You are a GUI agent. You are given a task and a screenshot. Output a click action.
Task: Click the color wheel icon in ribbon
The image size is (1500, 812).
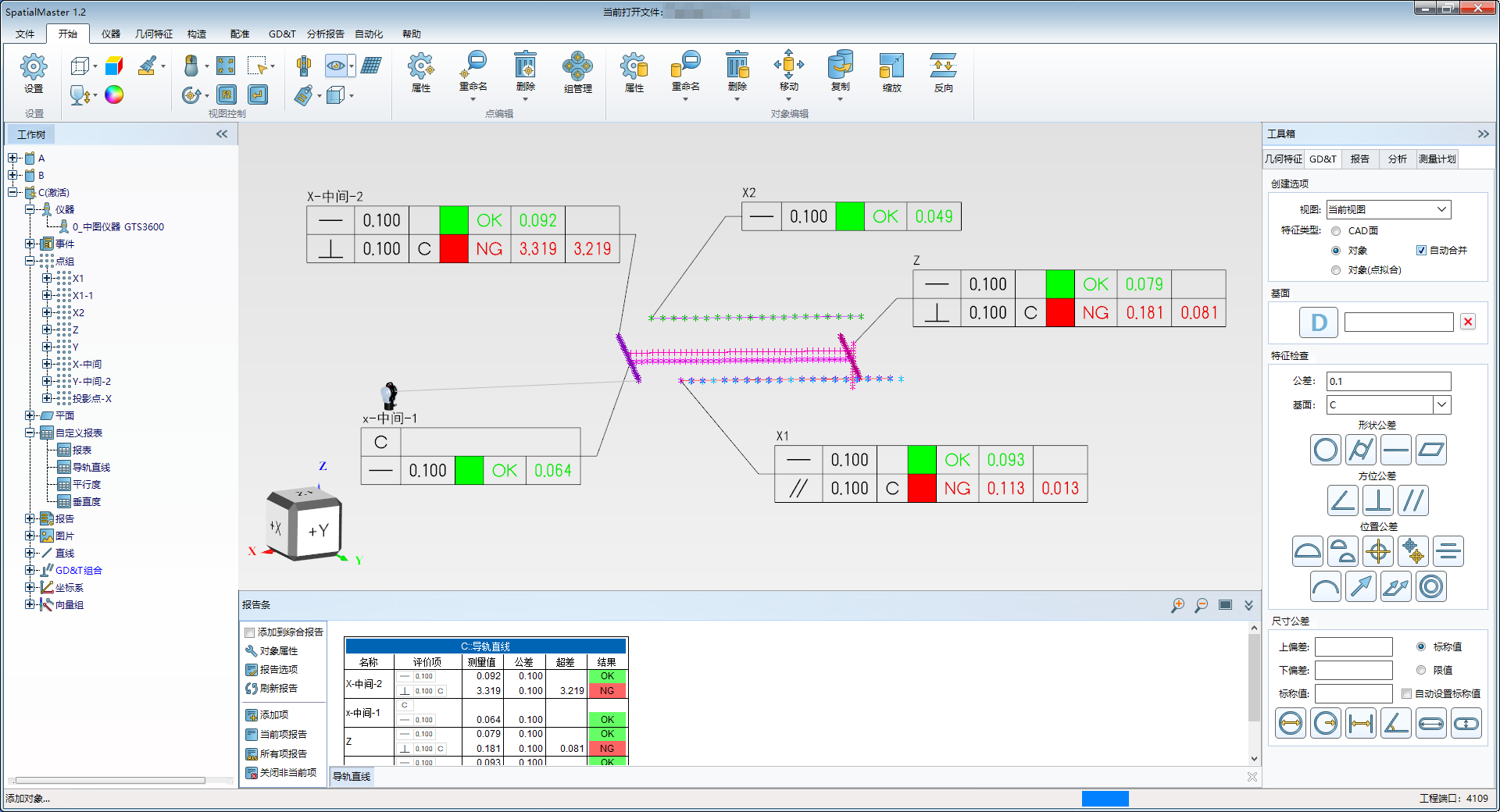point(114,94)
